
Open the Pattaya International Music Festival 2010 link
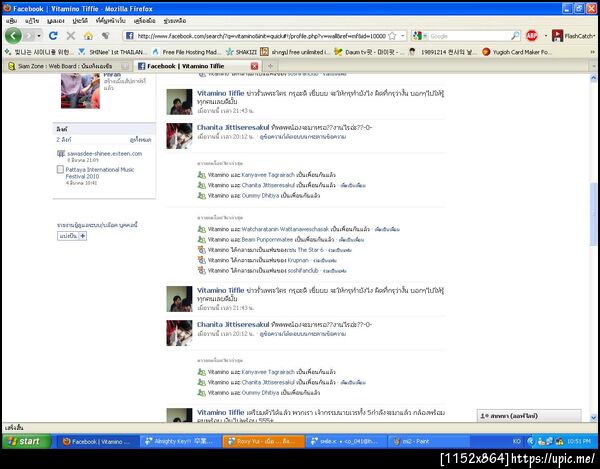pyautogui.click(x=100, y=173)
